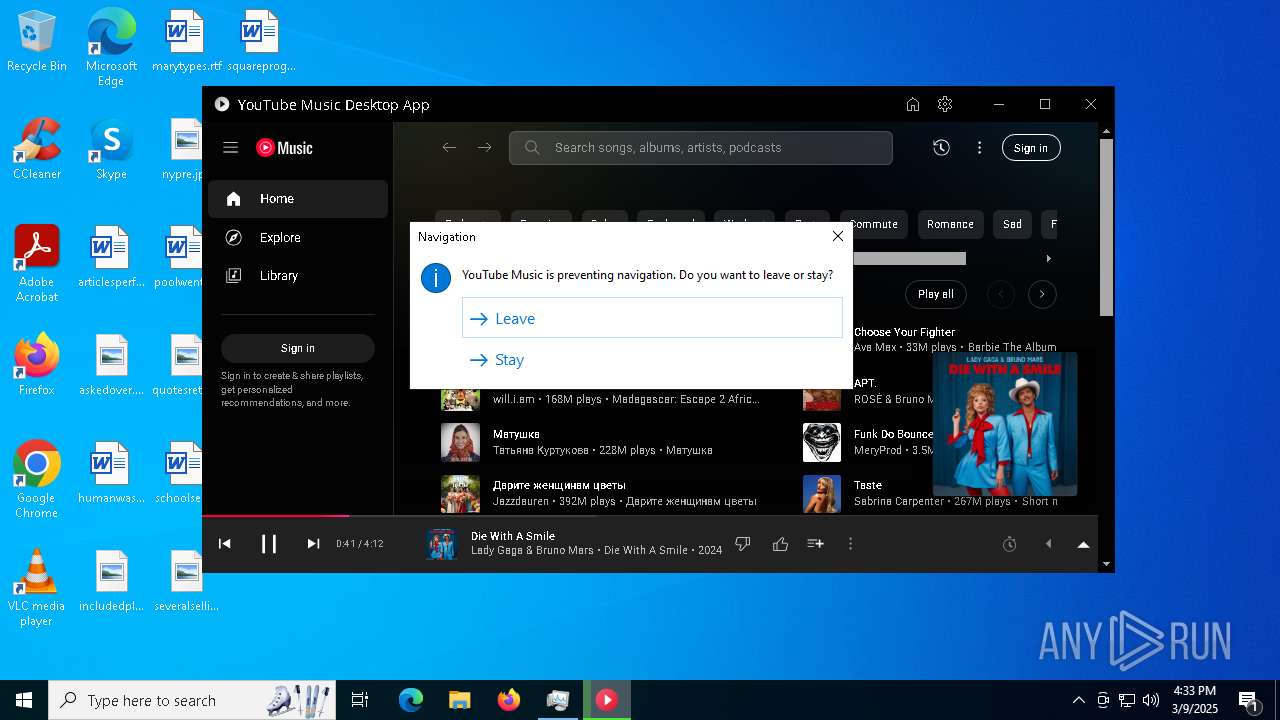The height and width of the screenshot is (720, 1280).
Task: Click the sidebar Sign in button
Action: pyautogui.click(x=298, y=348)
